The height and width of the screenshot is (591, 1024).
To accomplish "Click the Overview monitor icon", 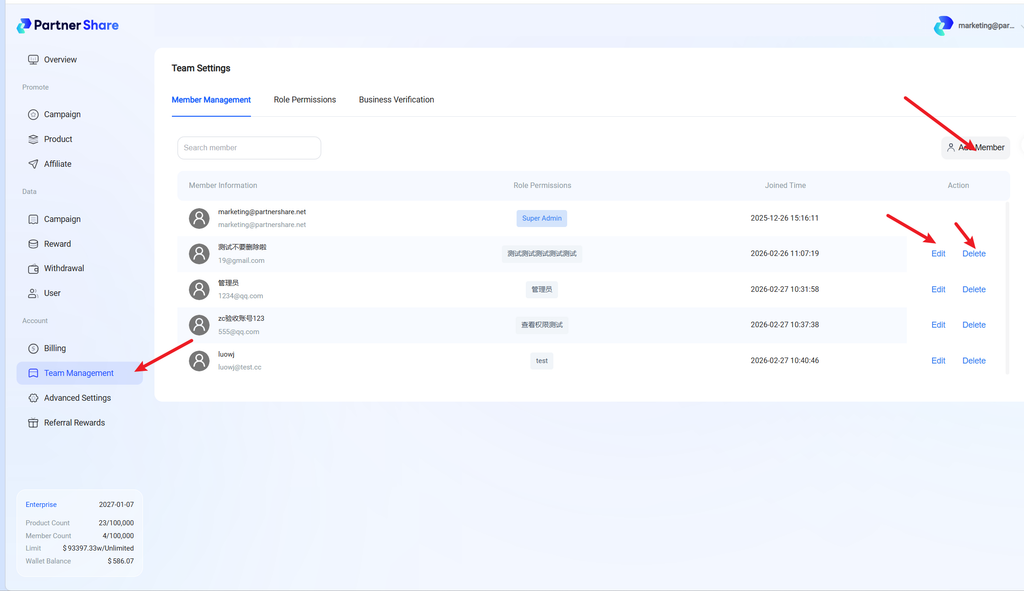I will click(33, 59).
